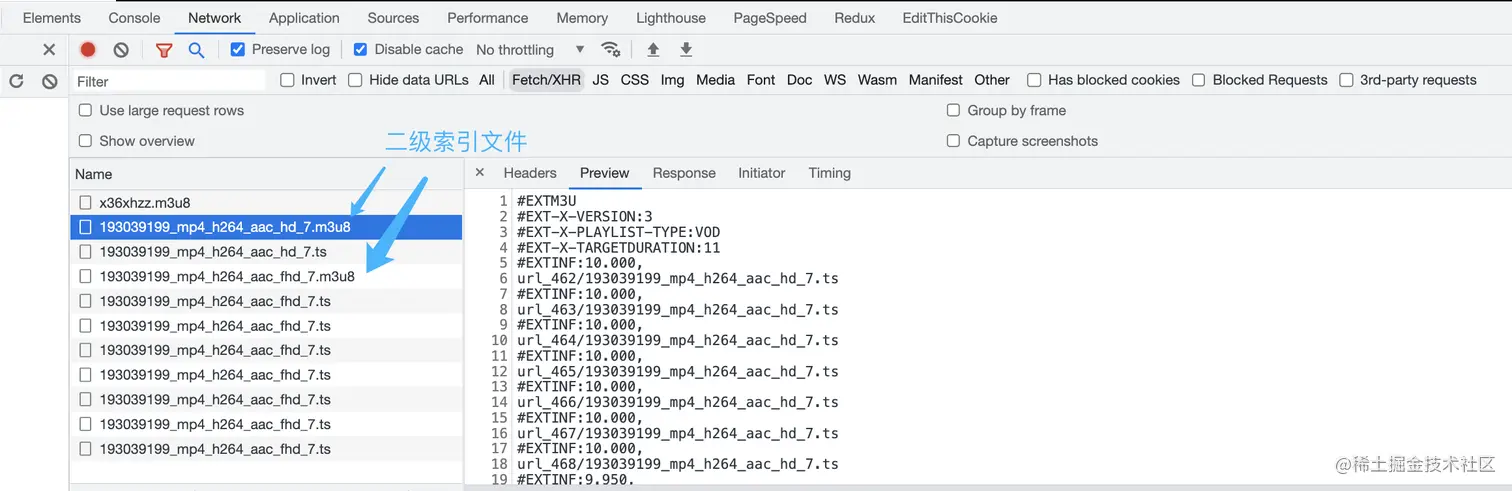
Task: Open the Lighthouse tab
Action: click(670, 17)
